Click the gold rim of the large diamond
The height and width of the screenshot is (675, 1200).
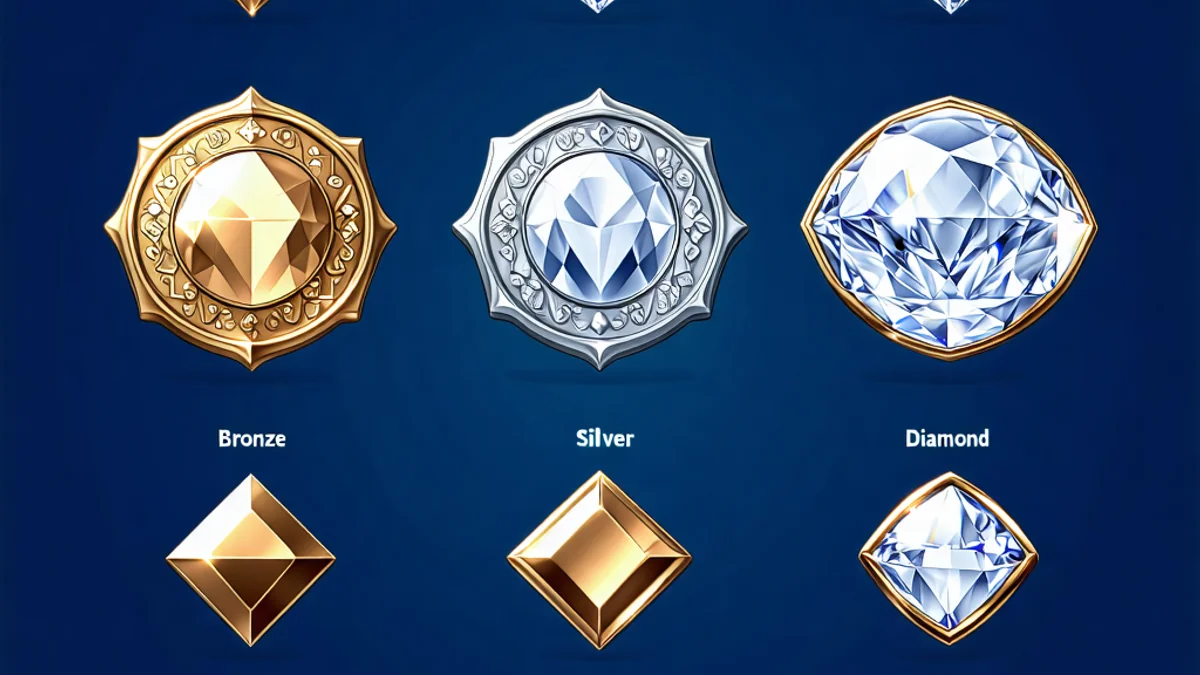tap(949, 101)
